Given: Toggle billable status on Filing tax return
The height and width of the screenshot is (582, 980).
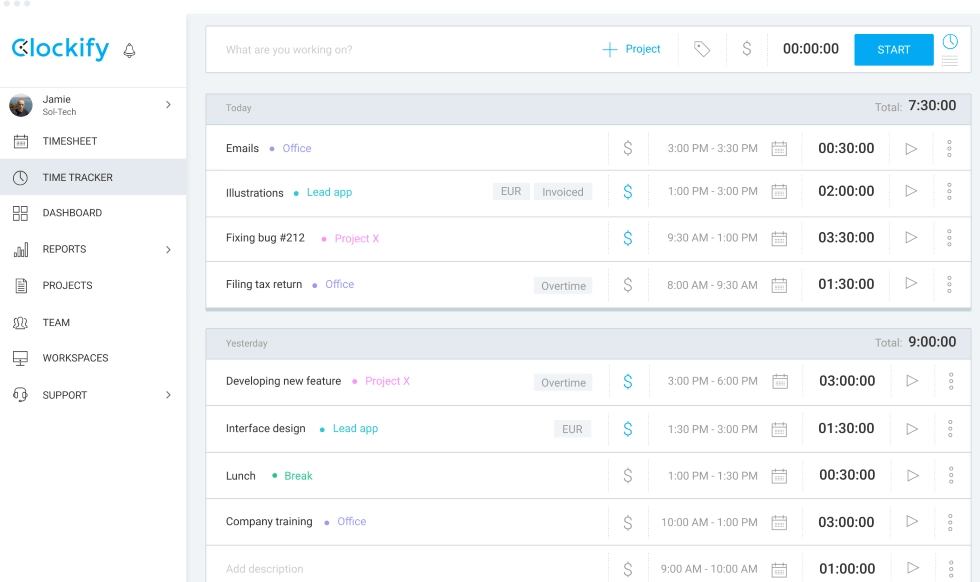Looking at the screenshot, I should point(628,284).
